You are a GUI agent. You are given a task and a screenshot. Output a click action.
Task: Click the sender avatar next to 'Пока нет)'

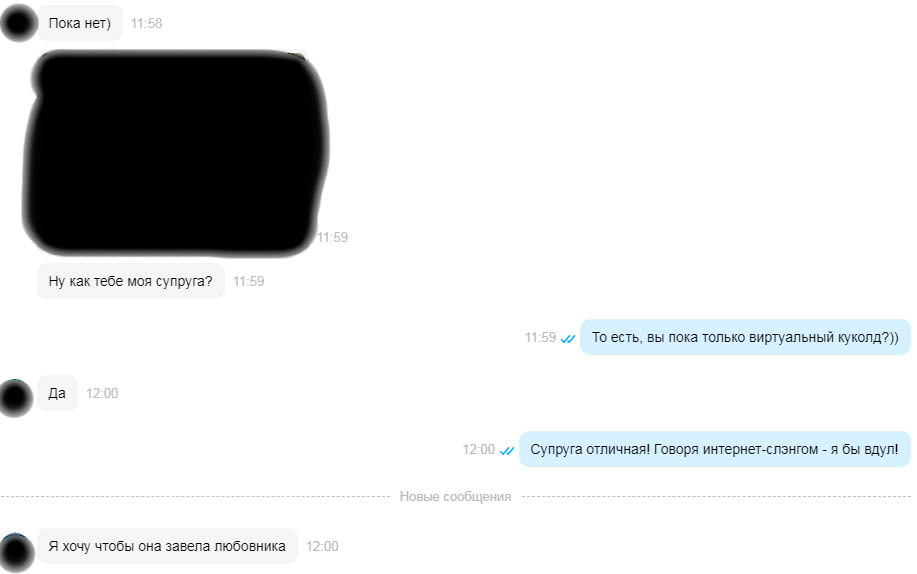(19, 23)
